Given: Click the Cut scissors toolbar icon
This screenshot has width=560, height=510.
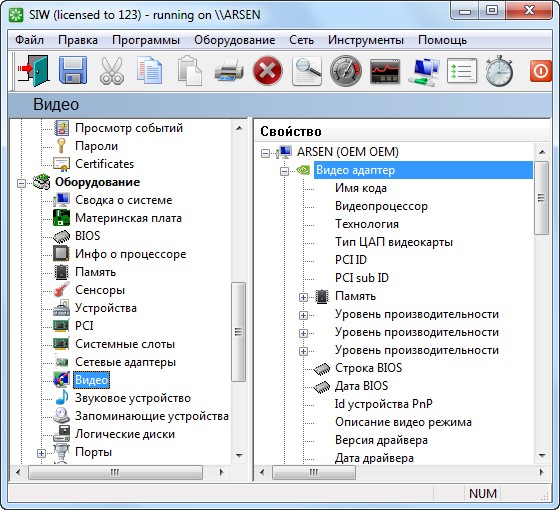Looking at the screenshot, I should click(x=112, y=71).
